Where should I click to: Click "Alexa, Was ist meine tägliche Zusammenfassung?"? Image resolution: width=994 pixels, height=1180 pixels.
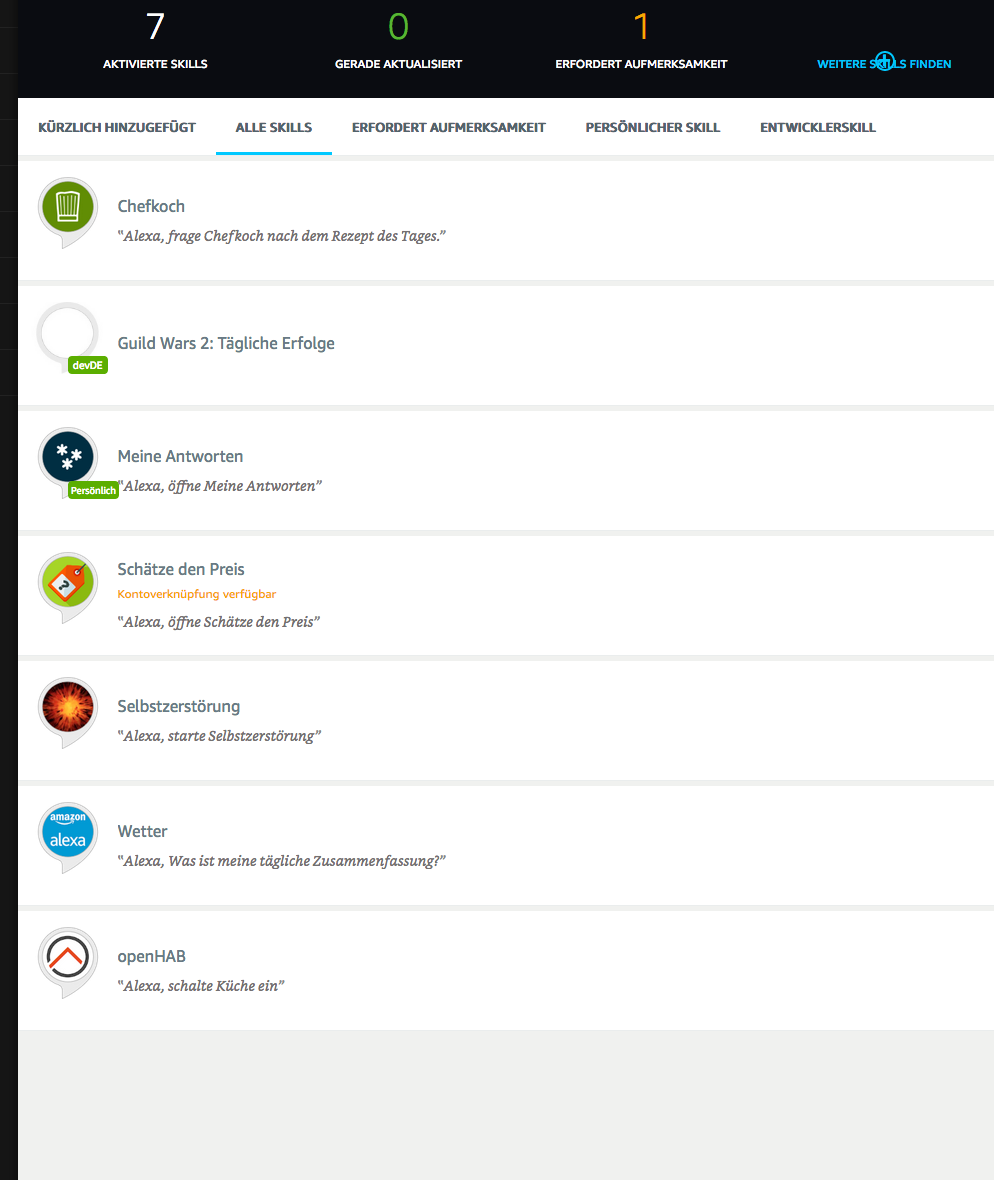(x=281, y=861)
